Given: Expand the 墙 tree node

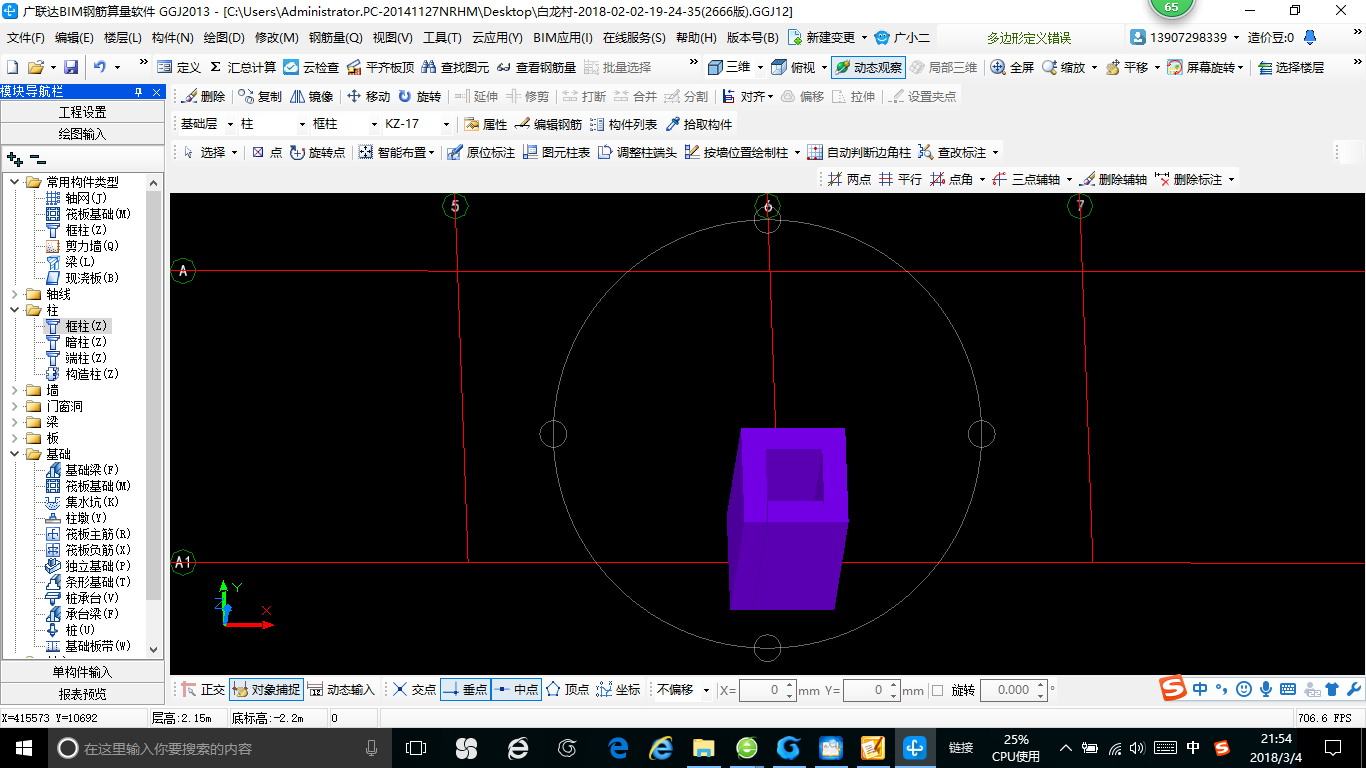Looking at the screenshot, I should (14, 390).
